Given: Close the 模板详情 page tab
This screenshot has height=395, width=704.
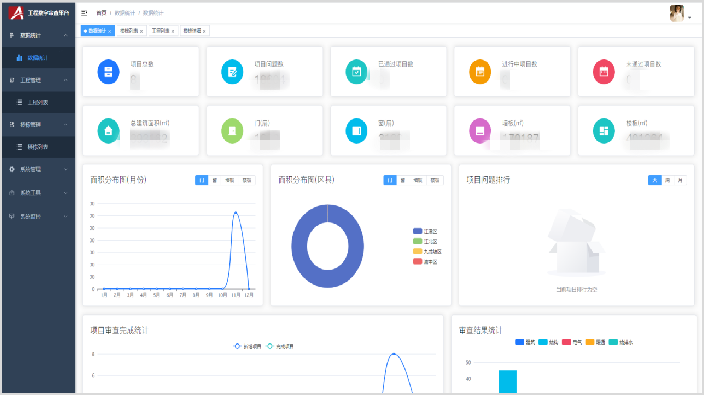Looking at the screenshot, I should click(204, 31).
